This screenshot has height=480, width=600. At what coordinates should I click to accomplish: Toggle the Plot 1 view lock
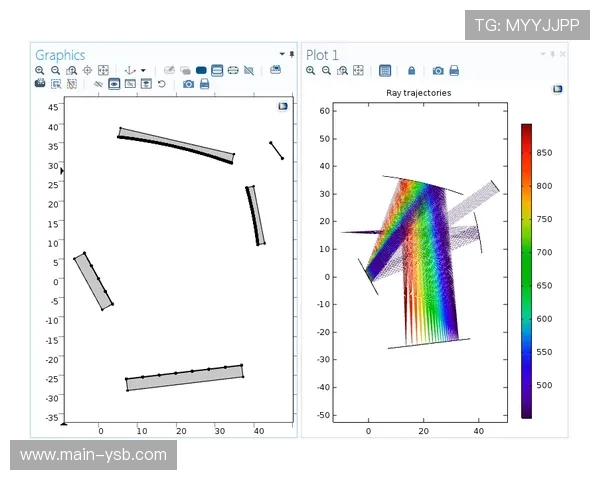412,71
